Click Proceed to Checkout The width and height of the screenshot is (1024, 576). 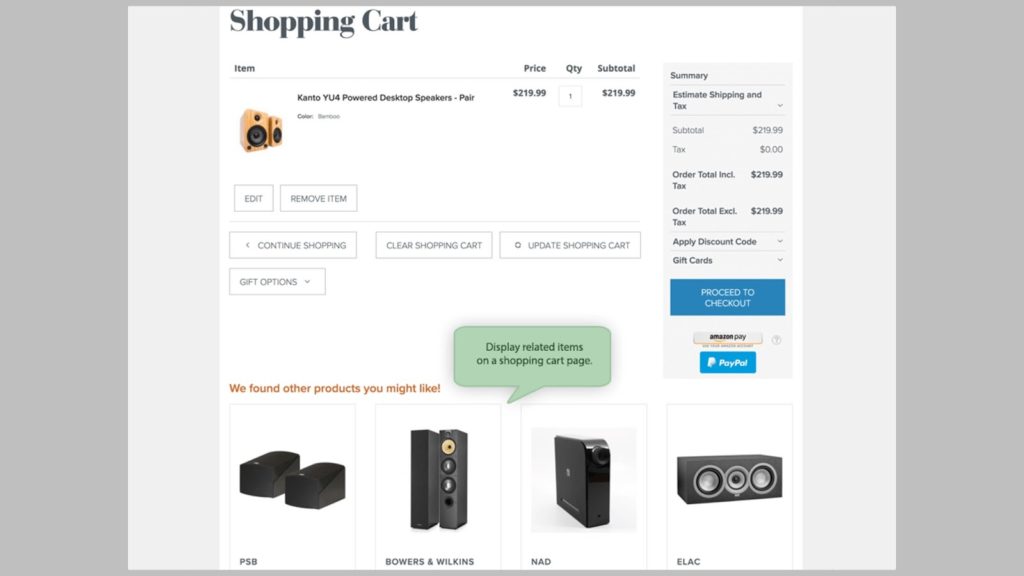727,296
